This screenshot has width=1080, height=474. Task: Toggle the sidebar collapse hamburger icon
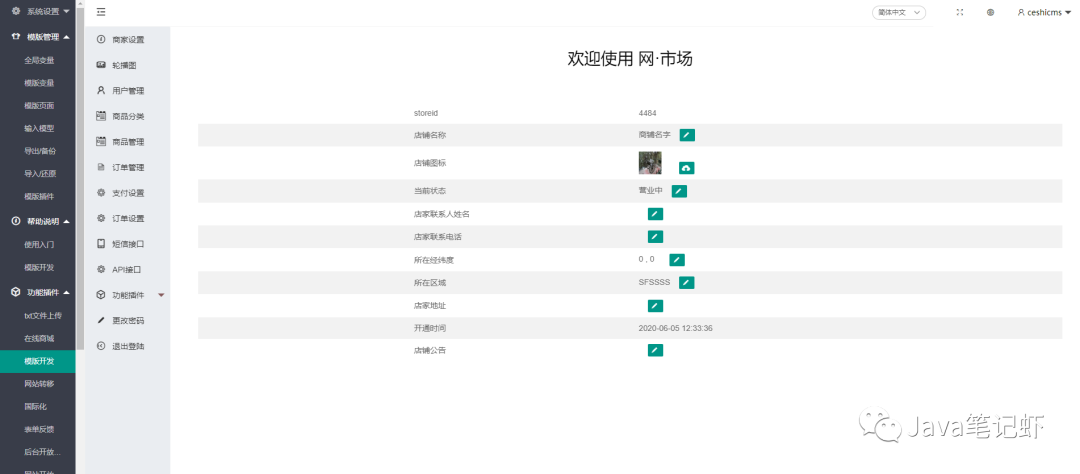pyautogui.click(x=101, y=12)
